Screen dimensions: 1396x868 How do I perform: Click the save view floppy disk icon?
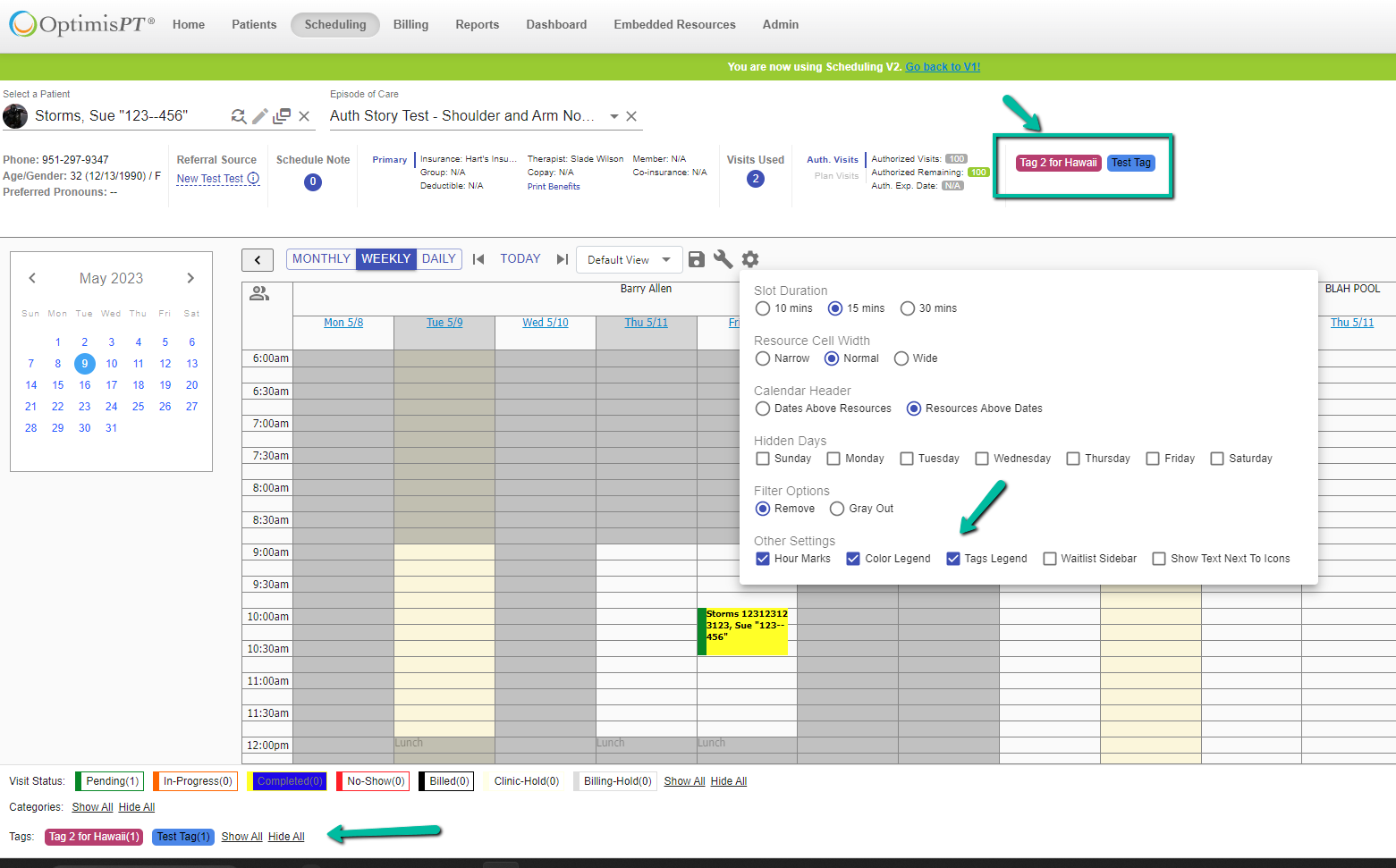pos(697,259)
